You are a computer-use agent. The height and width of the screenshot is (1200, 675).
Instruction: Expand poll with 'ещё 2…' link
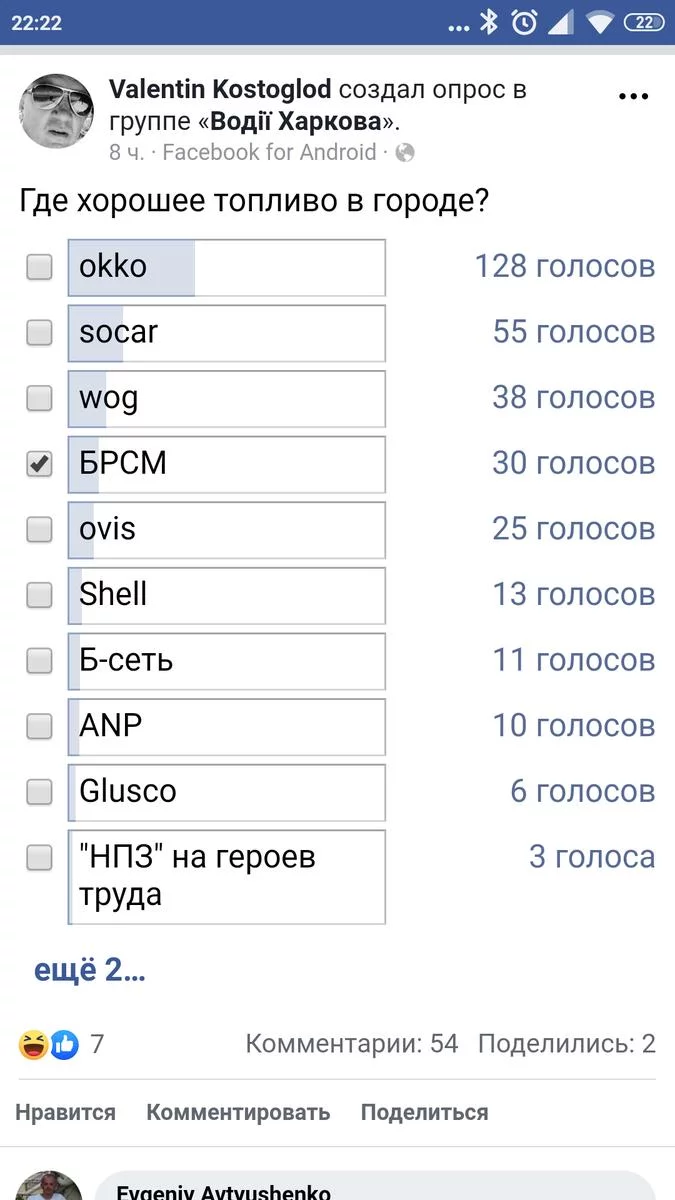pyautogui.click(x=90, y=970)
